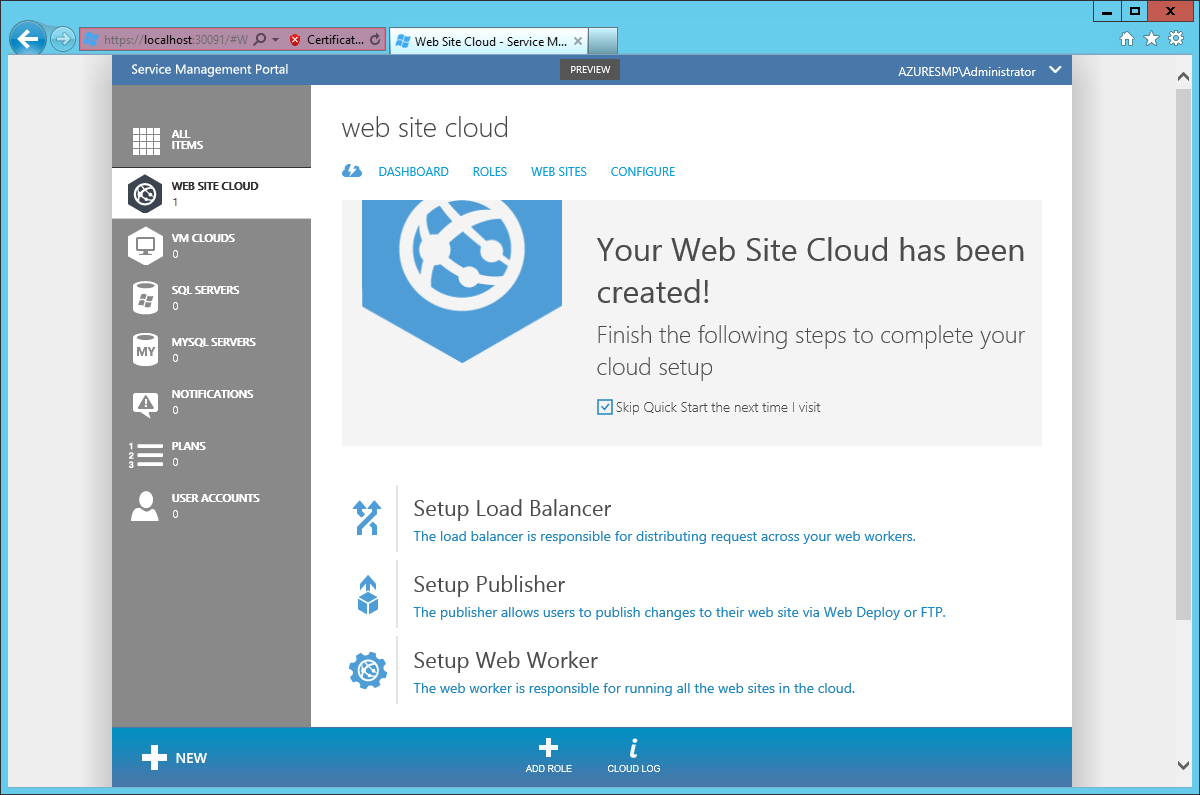Open the Plans list icon
The width and height of the screenshot is (1200, 795).
pyautogui.click(x=146, y=454)
